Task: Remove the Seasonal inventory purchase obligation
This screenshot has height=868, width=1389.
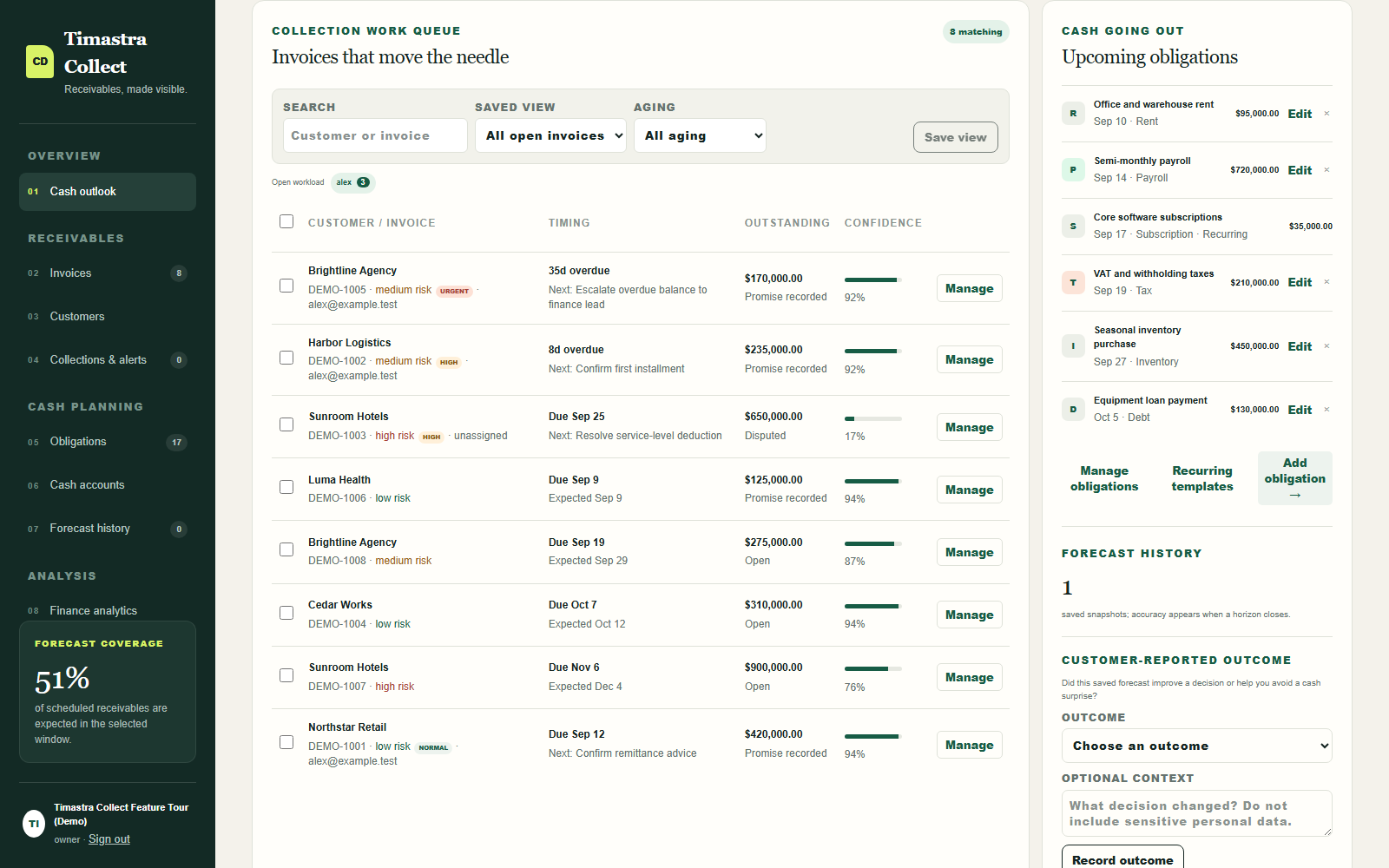Action: click(1326, 346)
